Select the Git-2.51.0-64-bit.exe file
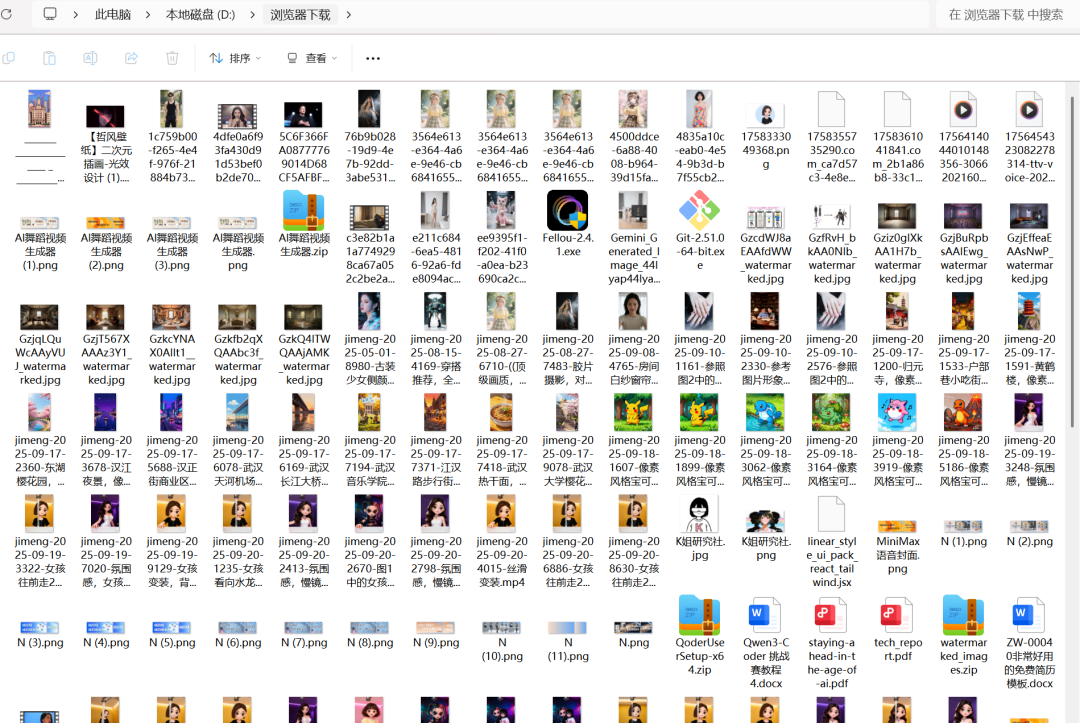The image size is (1080, 723). tap(699, 211)
